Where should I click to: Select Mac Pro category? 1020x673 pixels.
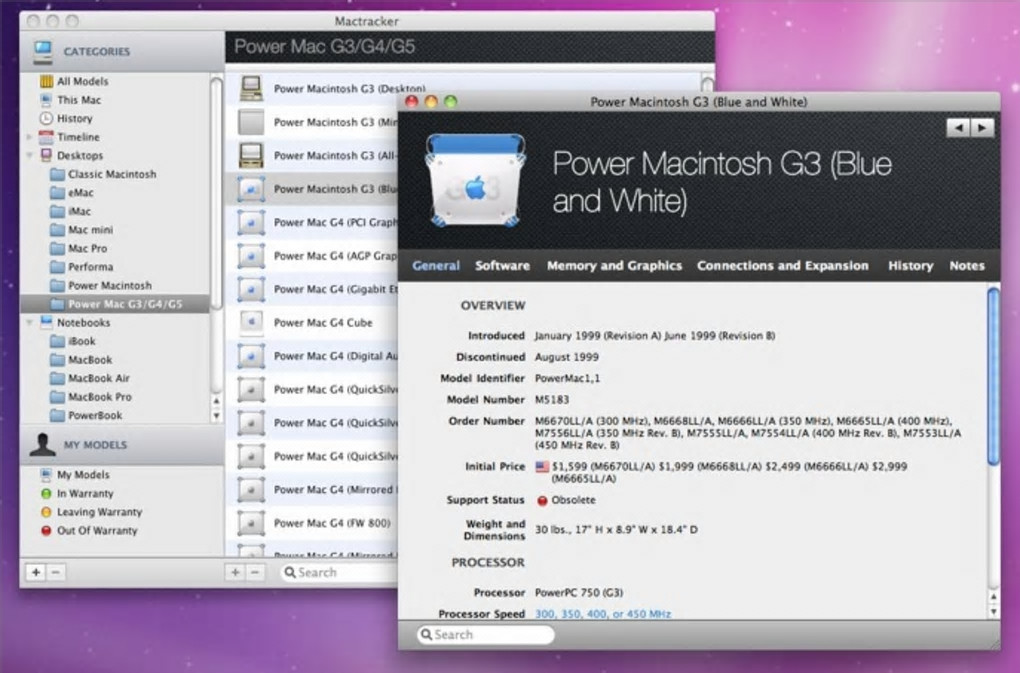(x=78, y=248)
